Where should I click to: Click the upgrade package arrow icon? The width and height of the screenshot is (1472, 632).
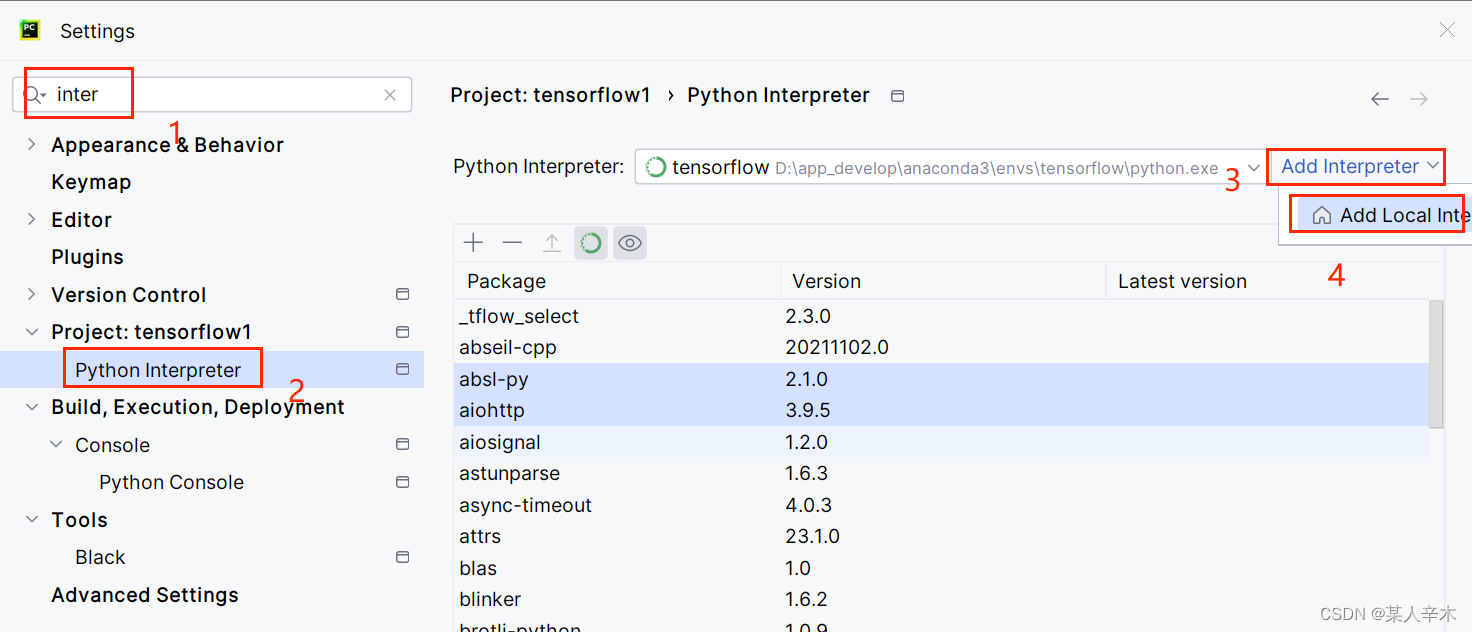click(551, 243)
